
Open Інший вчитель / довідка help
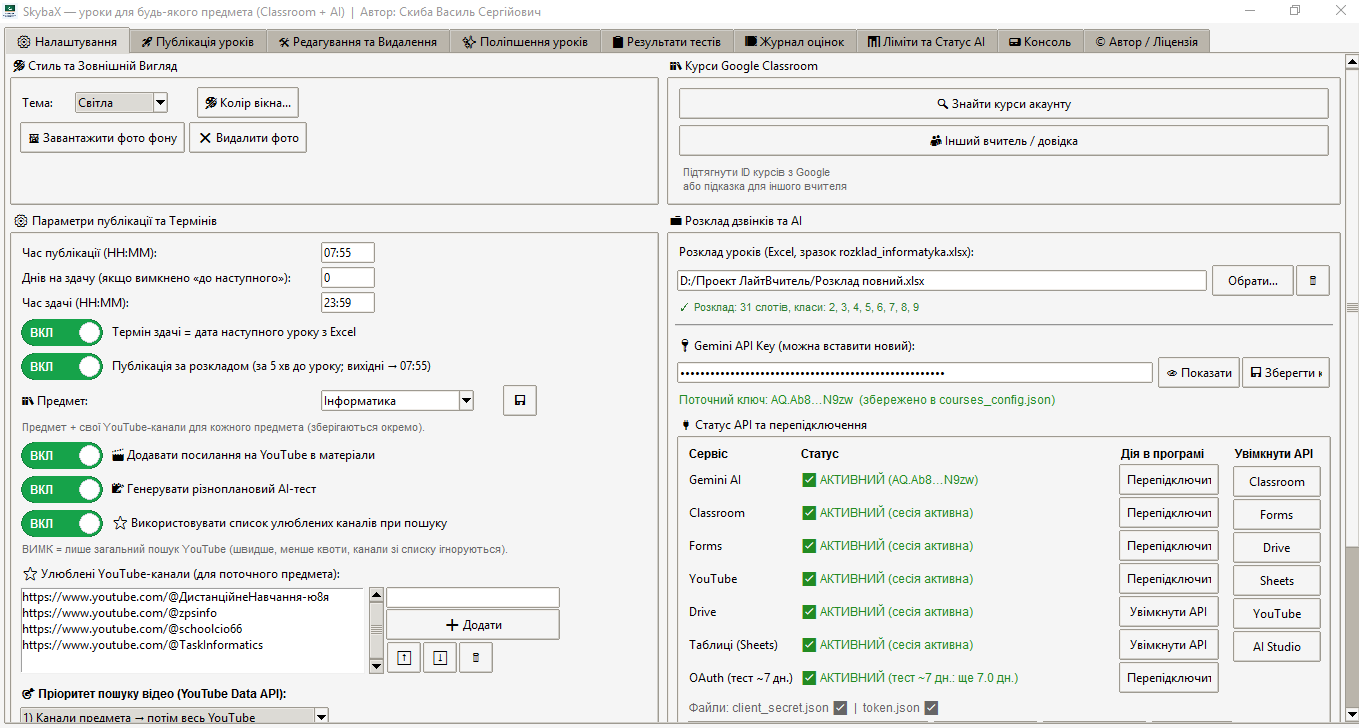click(1004, 141)
